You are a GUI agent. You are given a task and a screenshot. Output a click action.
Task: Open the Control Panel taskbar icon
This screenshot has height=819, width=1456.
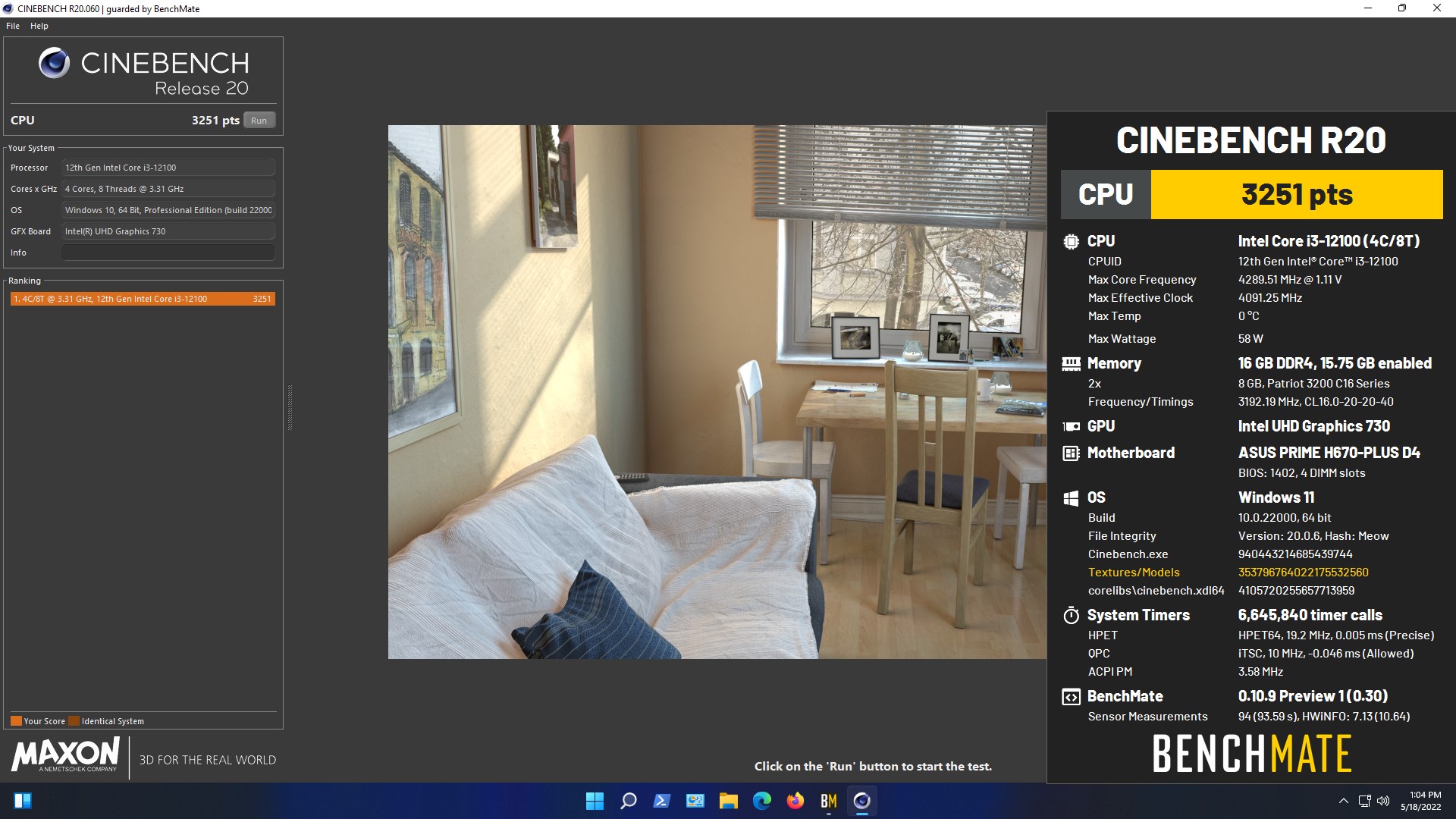tap(695, 801)
